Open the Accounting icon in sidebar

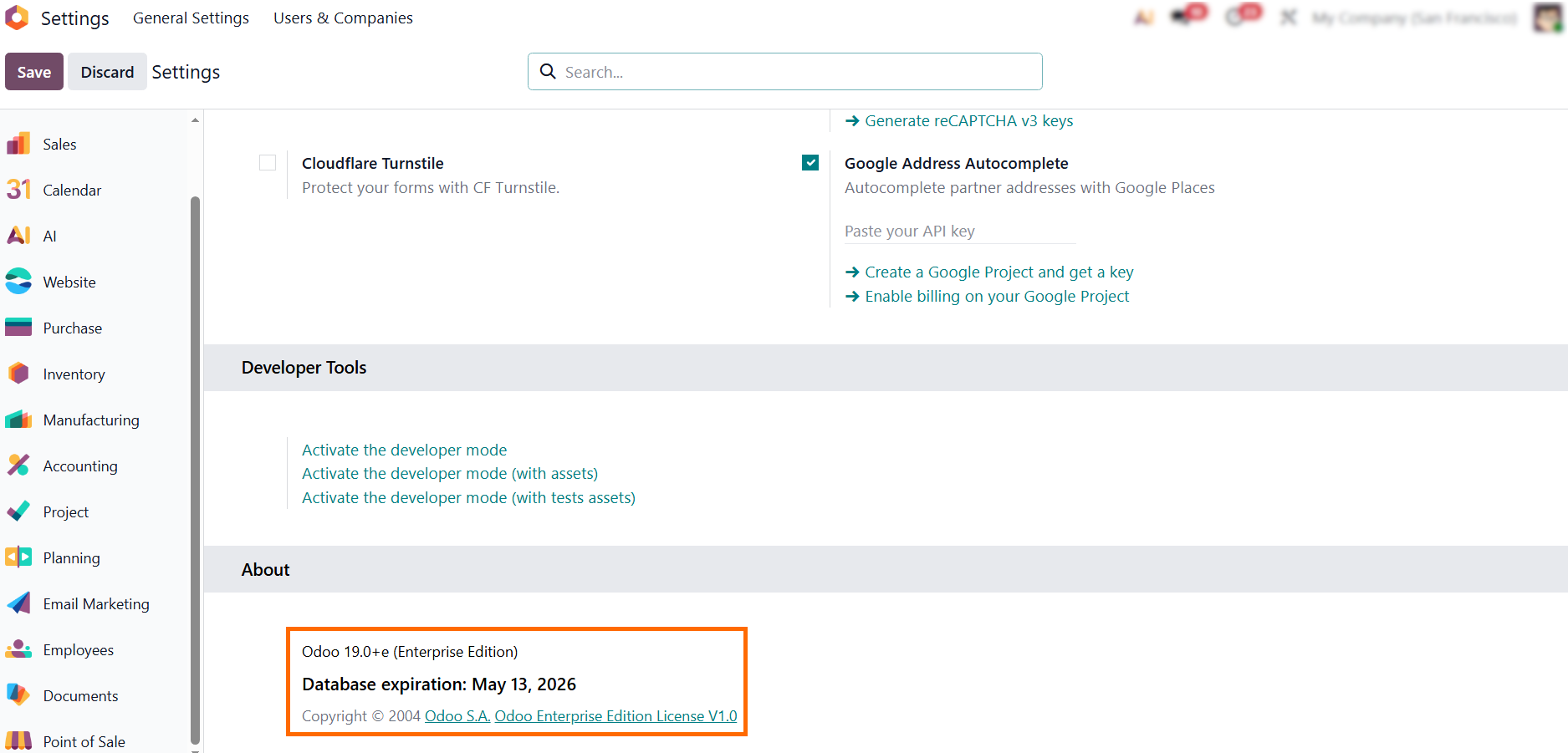(18, 466)
